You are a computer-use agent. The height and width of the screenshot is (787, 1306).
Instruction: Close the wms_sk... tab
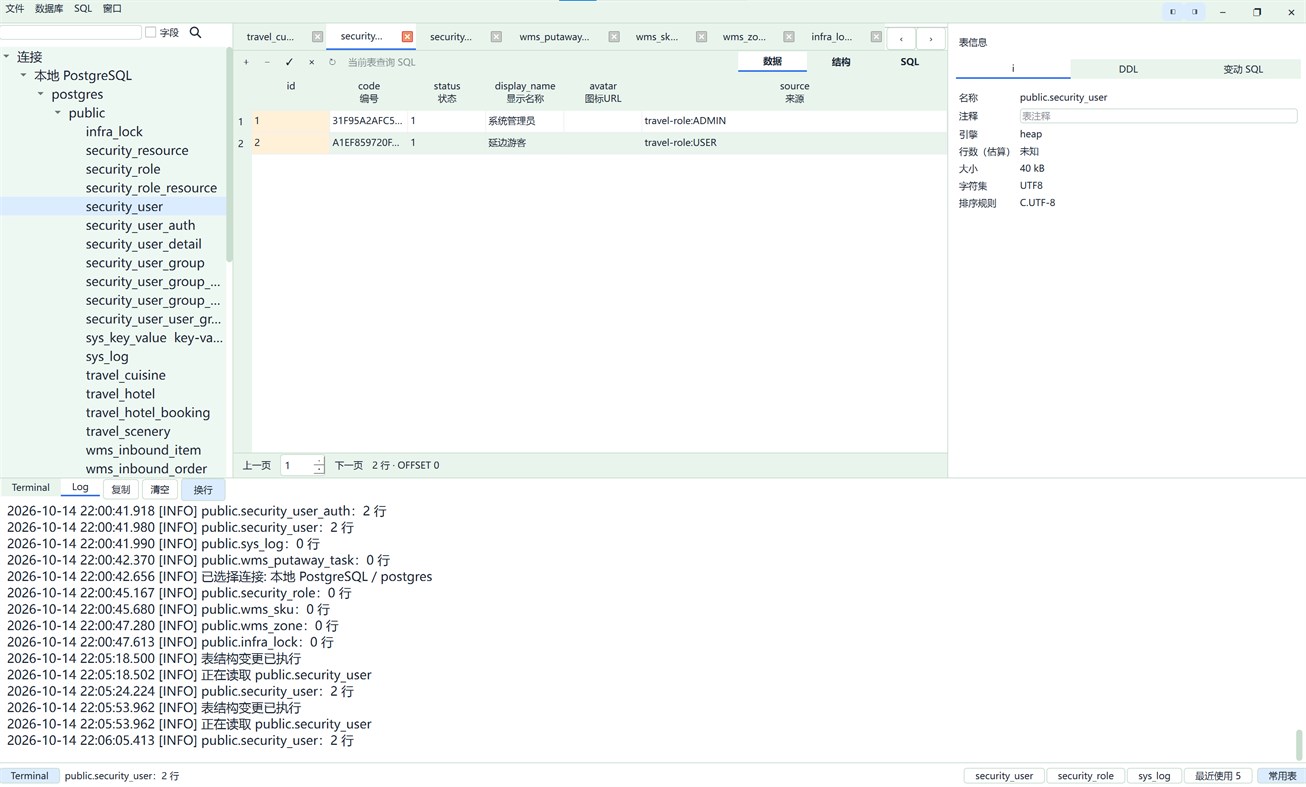click(x=701, y=37)
